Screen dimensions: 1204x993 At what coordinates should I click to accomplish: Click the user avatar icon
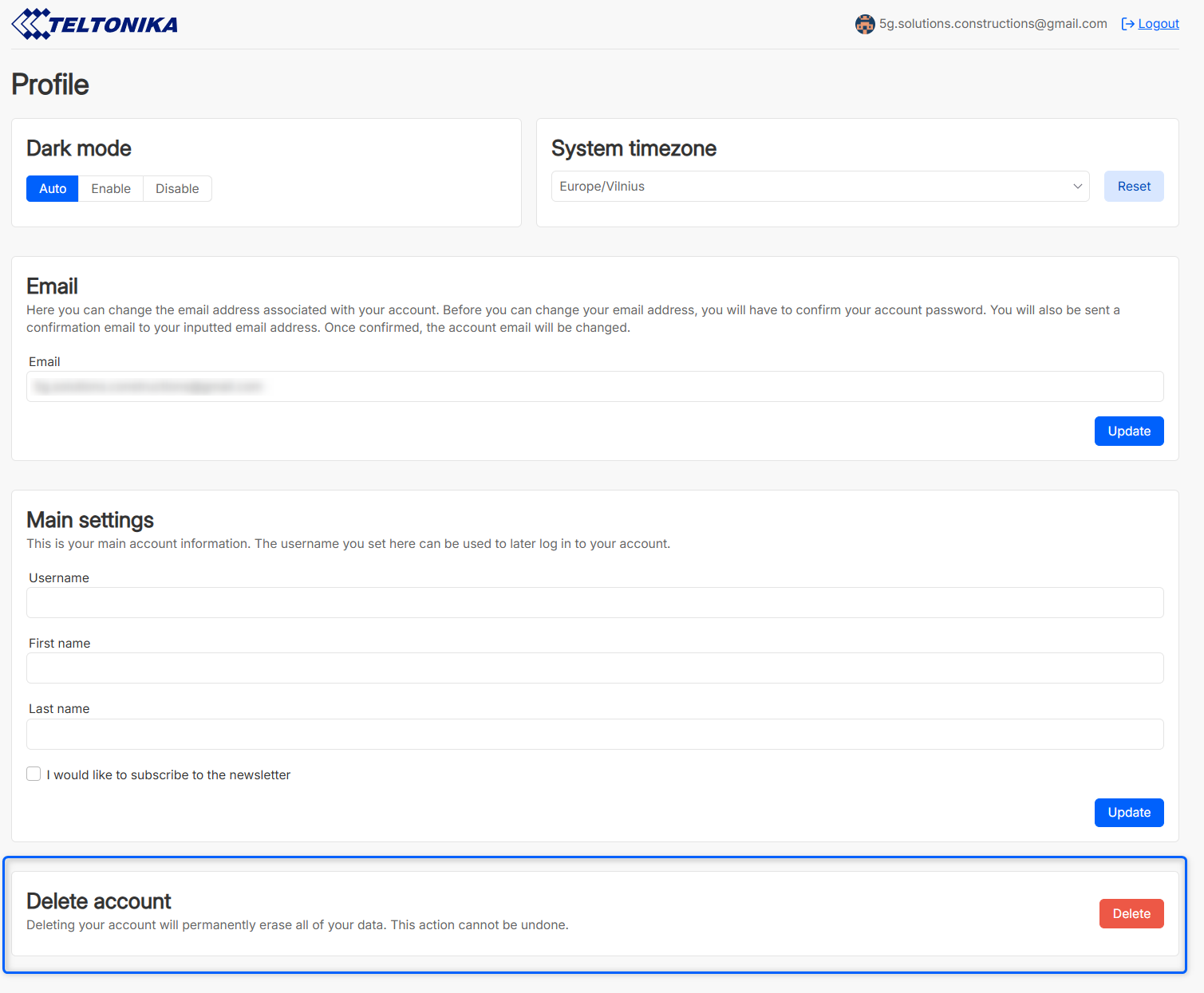coord(865,25)
